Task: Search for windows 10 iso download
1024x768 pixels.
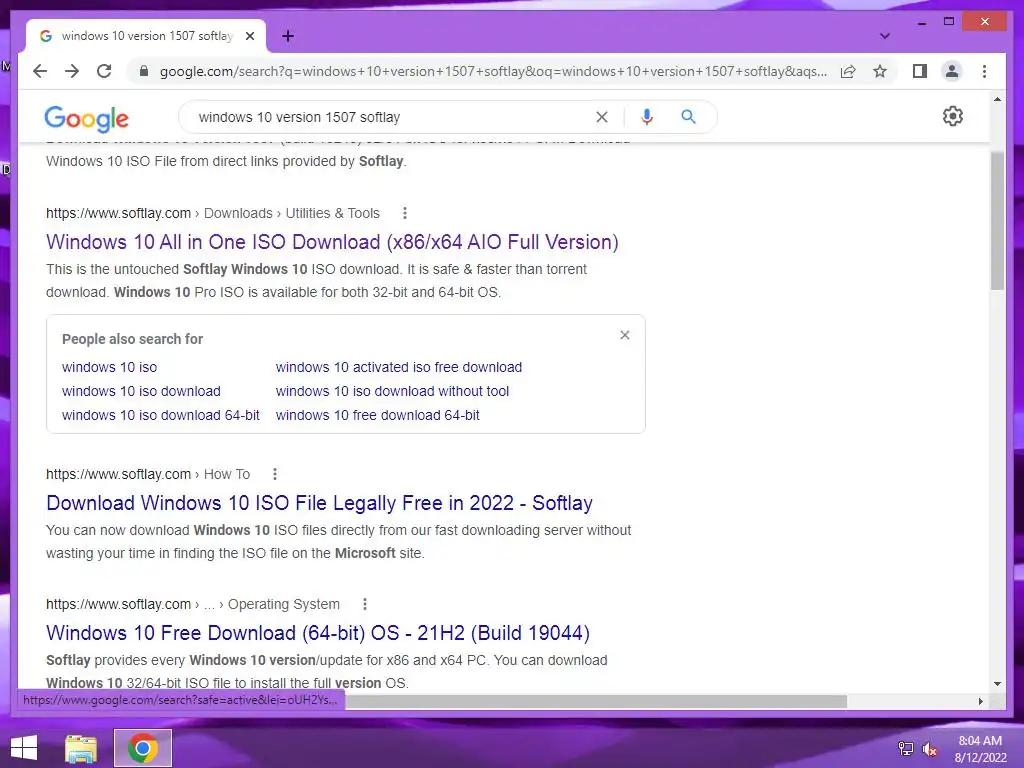Action: click(141, 391)
